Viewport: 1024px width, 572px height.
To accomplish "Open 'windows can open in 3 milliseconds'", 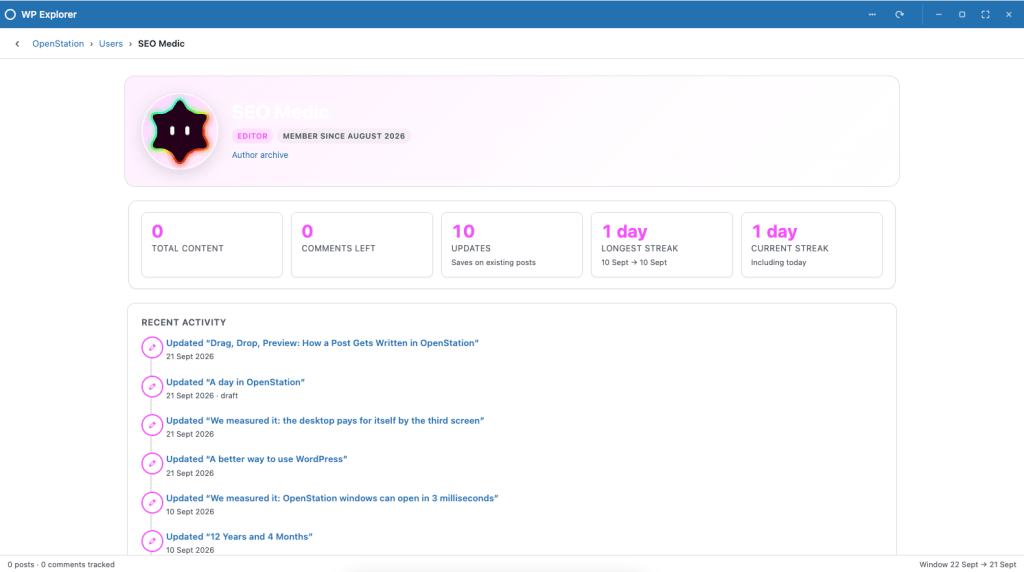I will pyautogui.click(x=332, y=498).
